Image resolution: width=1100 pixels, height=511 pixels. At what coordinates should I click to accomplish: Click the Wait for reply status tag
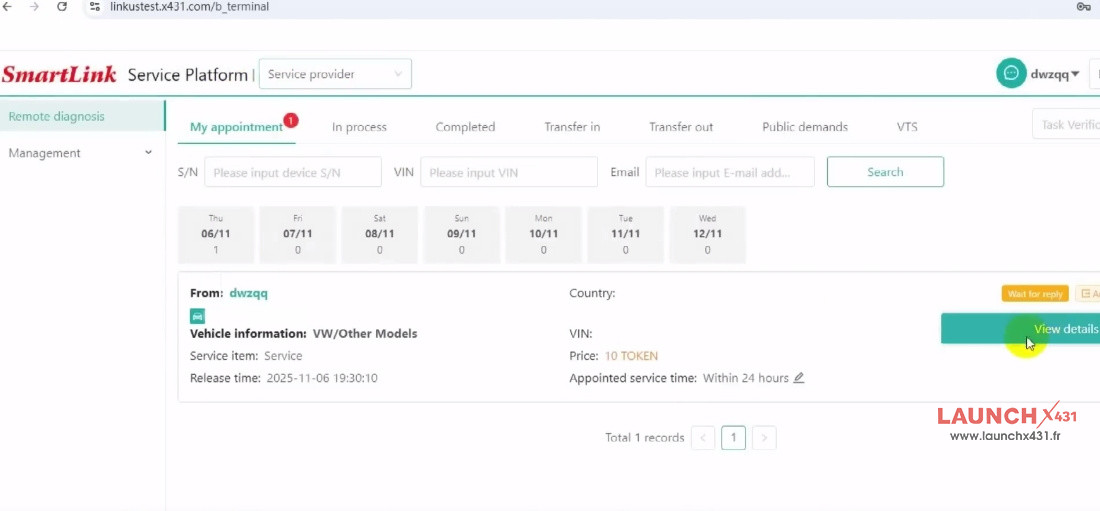(x=1035, y=294)
